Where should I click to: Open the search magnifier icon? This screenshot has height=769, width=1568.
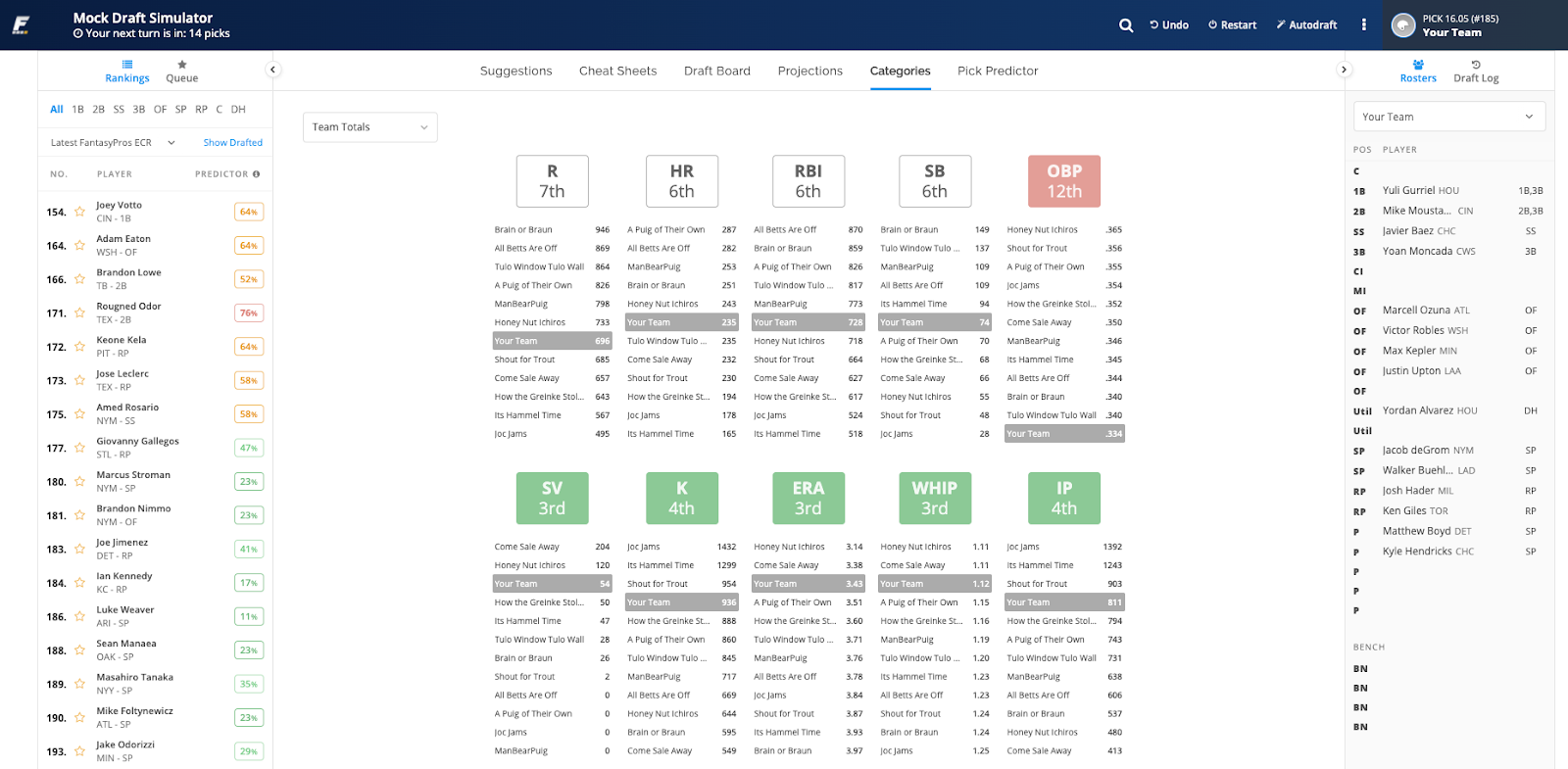(1126, 25)
